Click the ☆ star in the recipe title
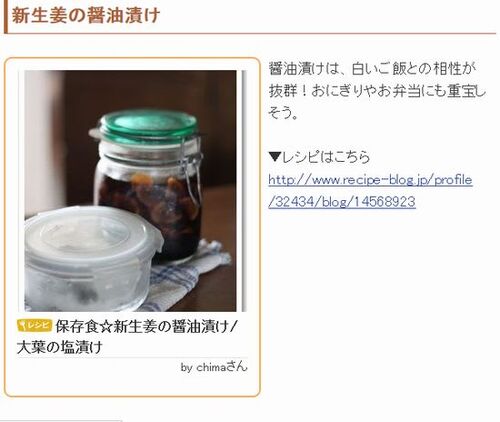The width and height of the screenshot is (500, 422). (106, 327)
